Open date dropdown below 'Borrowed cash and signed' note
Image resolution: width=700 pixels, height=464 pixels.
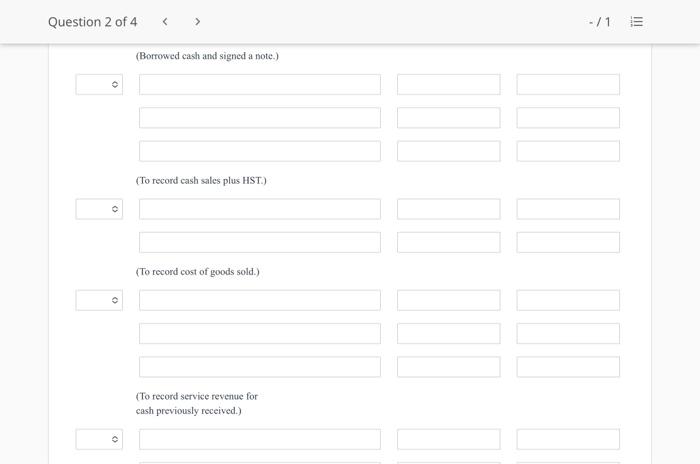tap(99, 84)
